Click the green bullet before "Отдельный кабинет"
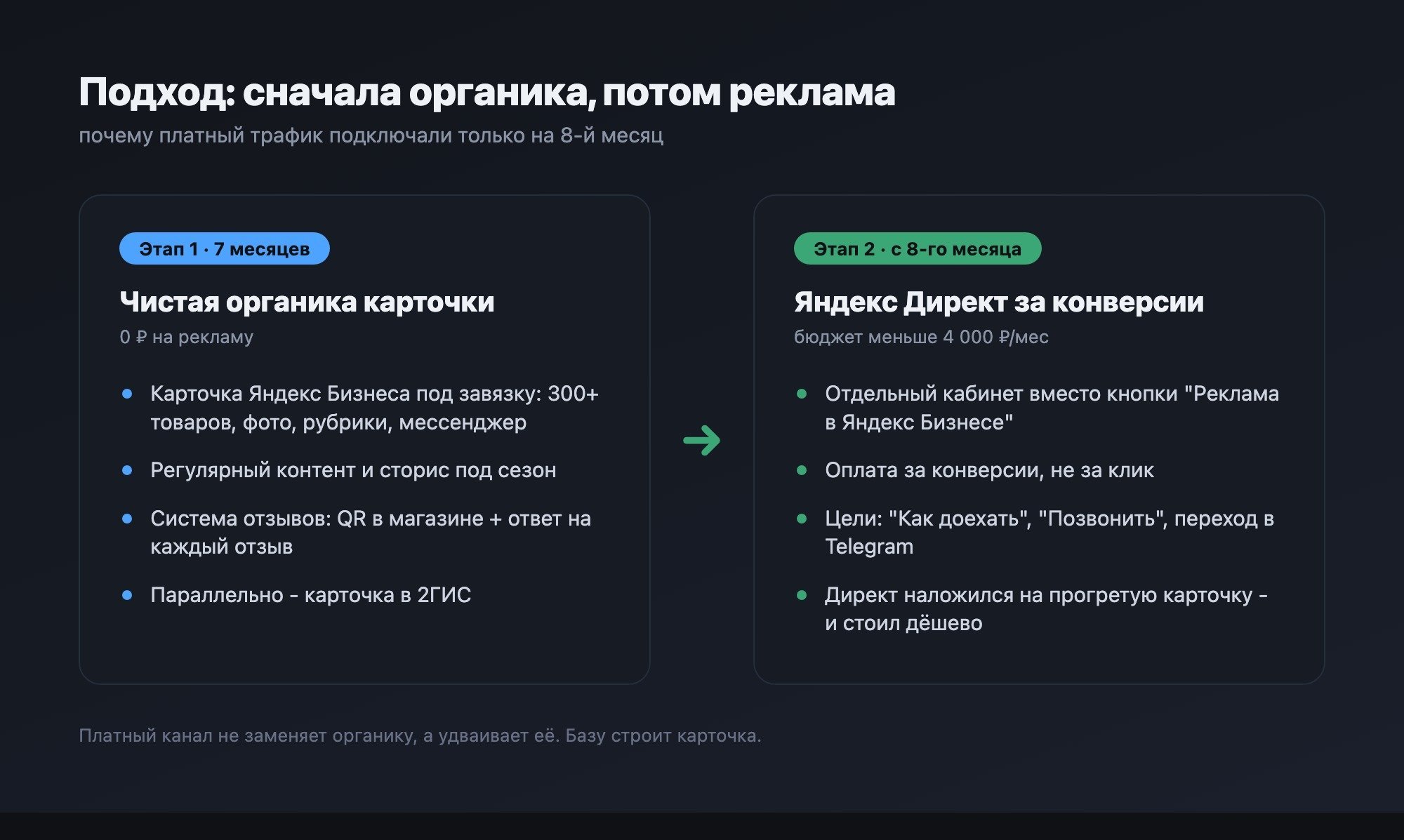Image resolution: width=1404 pixels, height=840 pixels. pos(802,394)
